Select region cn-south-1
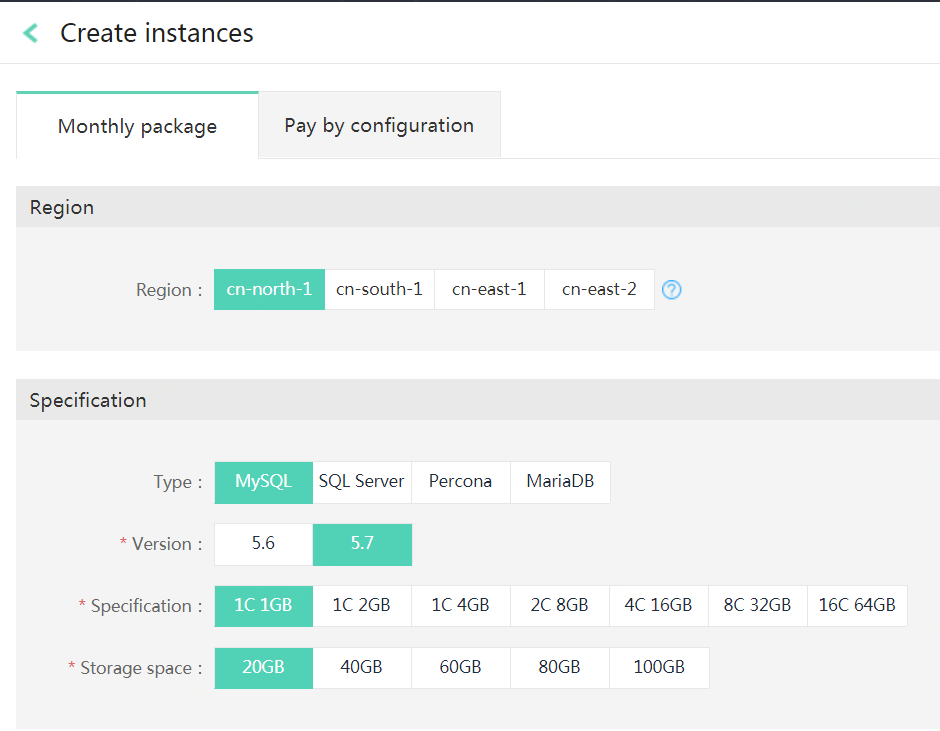The width and height of the screenshot is (940, 731). (379, 290)
